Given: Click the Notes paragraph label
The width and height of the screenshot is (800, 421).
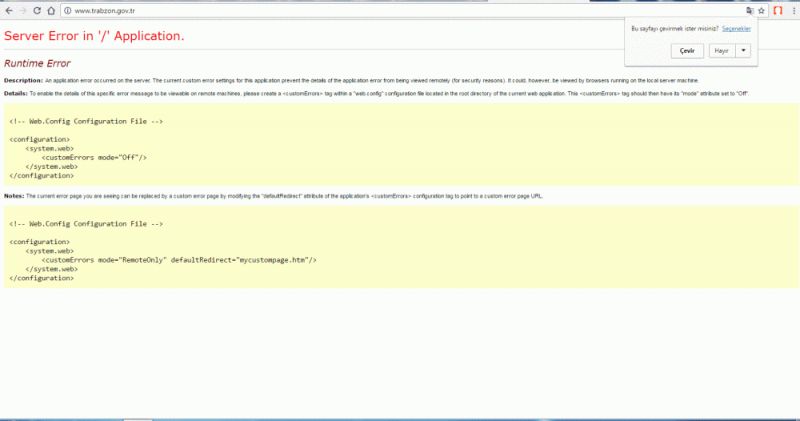Looking at the screenshot, I should coord(14,195).
